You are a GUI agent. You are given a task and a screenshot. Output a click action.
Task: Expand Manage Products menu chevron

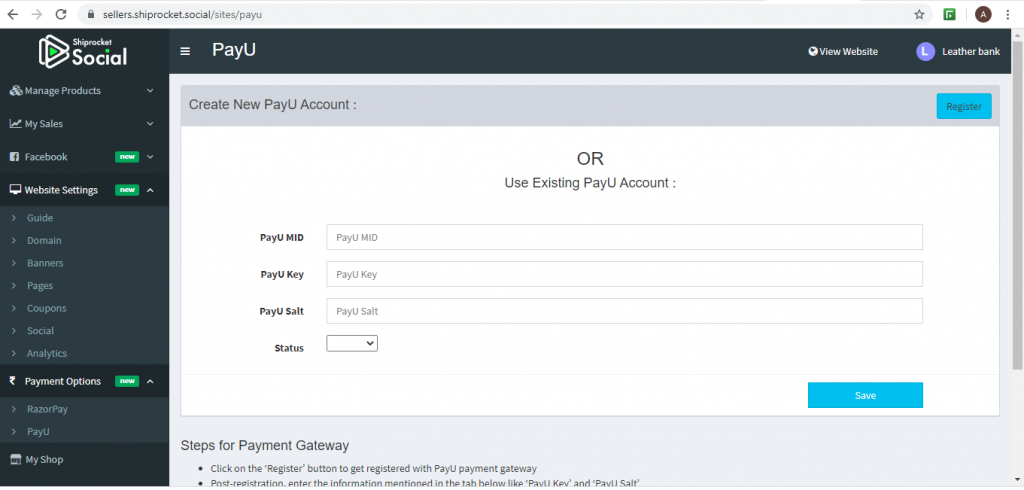coord(150,91)
